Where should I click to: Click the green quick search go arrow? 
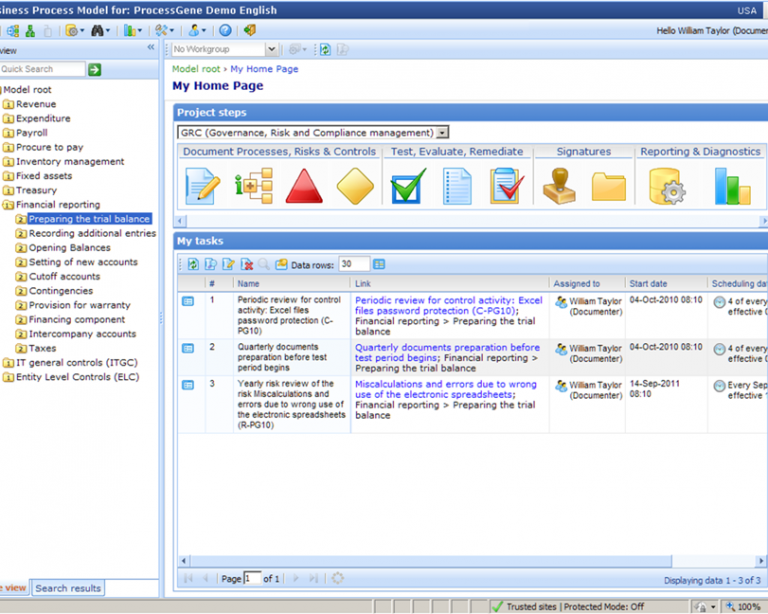(94, 69)
